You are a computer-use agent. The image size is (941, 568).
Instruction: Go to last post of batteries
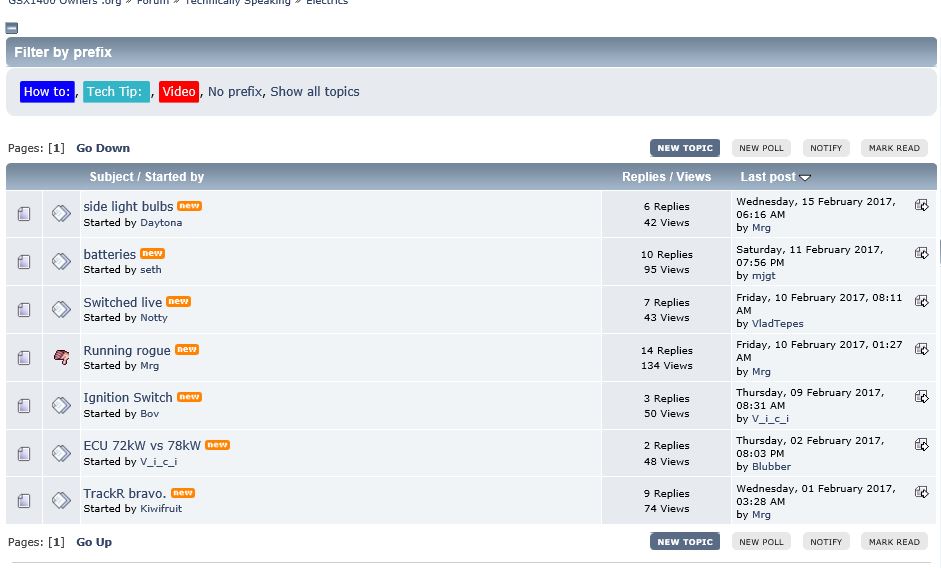(x=922, y=253)
